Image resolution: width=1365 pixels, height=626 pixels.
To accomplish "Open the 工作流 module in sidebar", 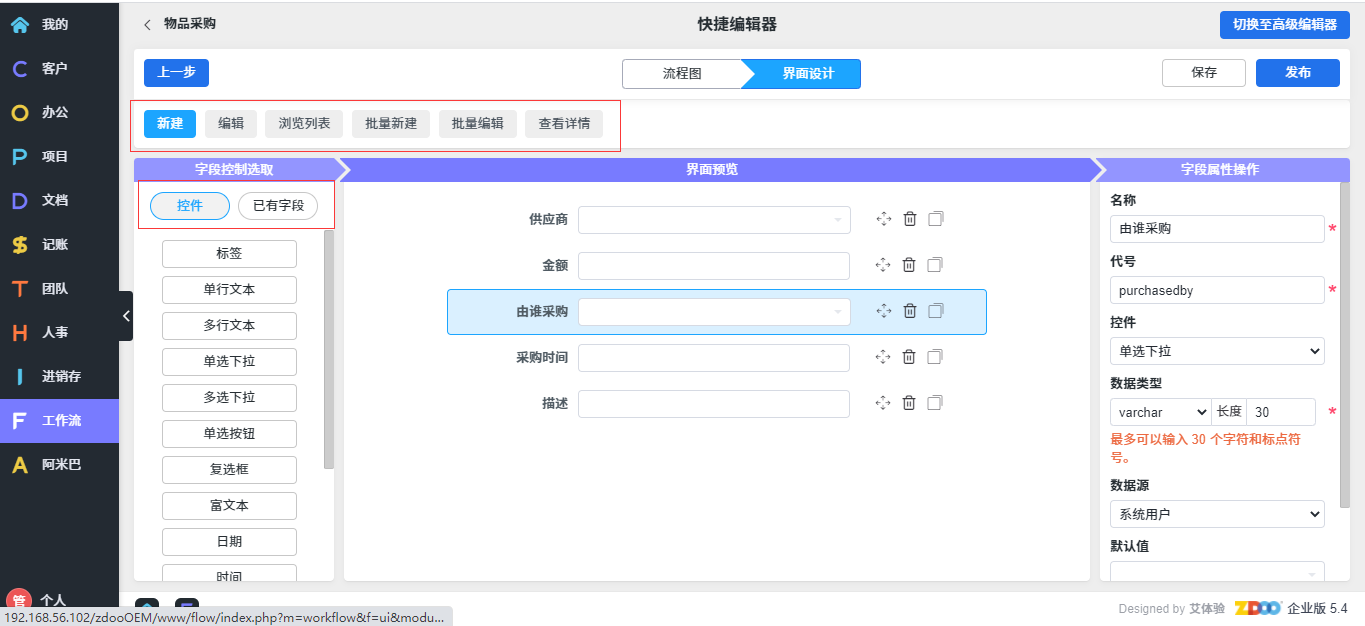I will click(x=60, y=421).
